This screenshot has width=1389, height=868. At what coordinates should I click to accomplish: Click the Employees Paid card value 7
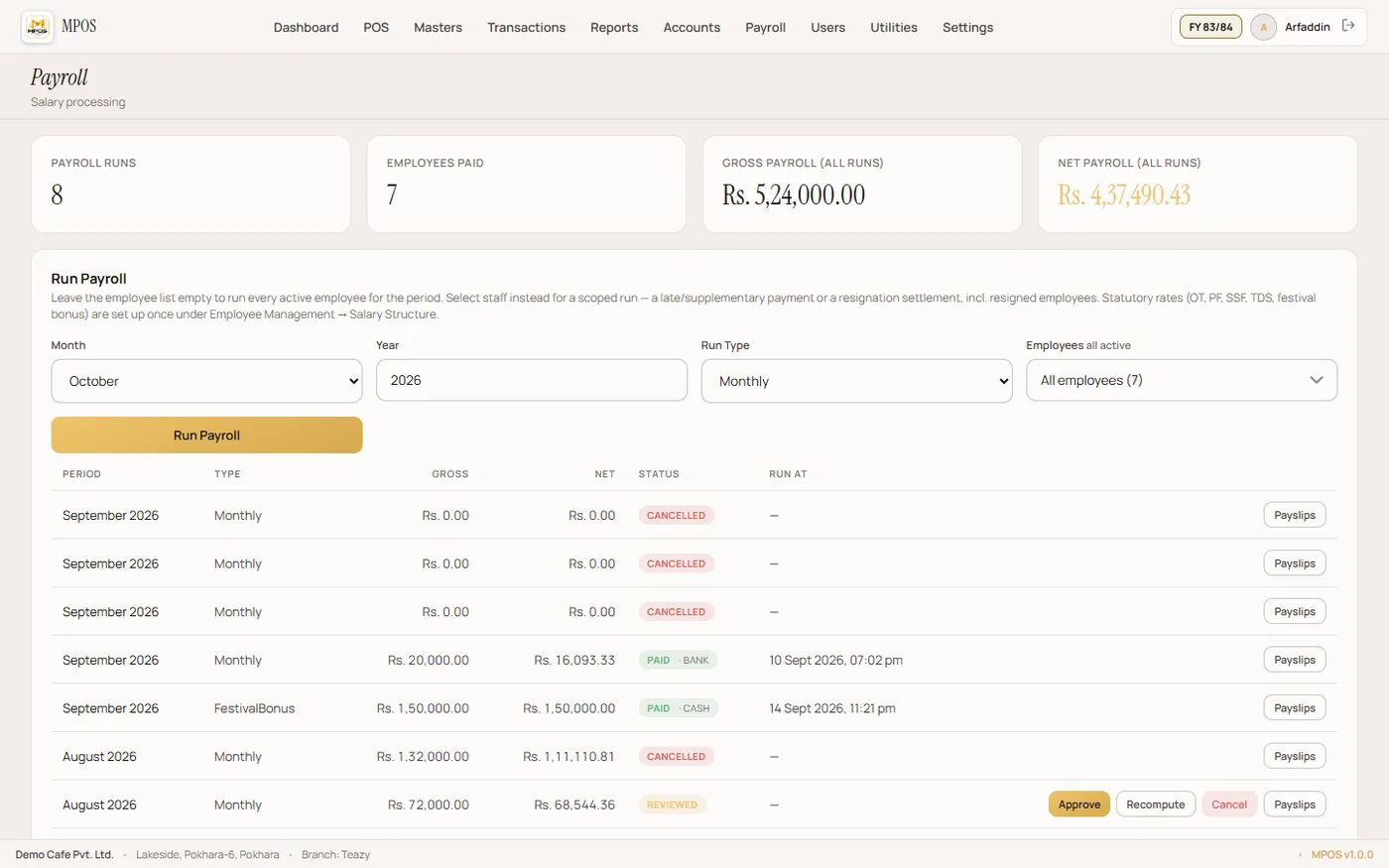pos(392,195)
